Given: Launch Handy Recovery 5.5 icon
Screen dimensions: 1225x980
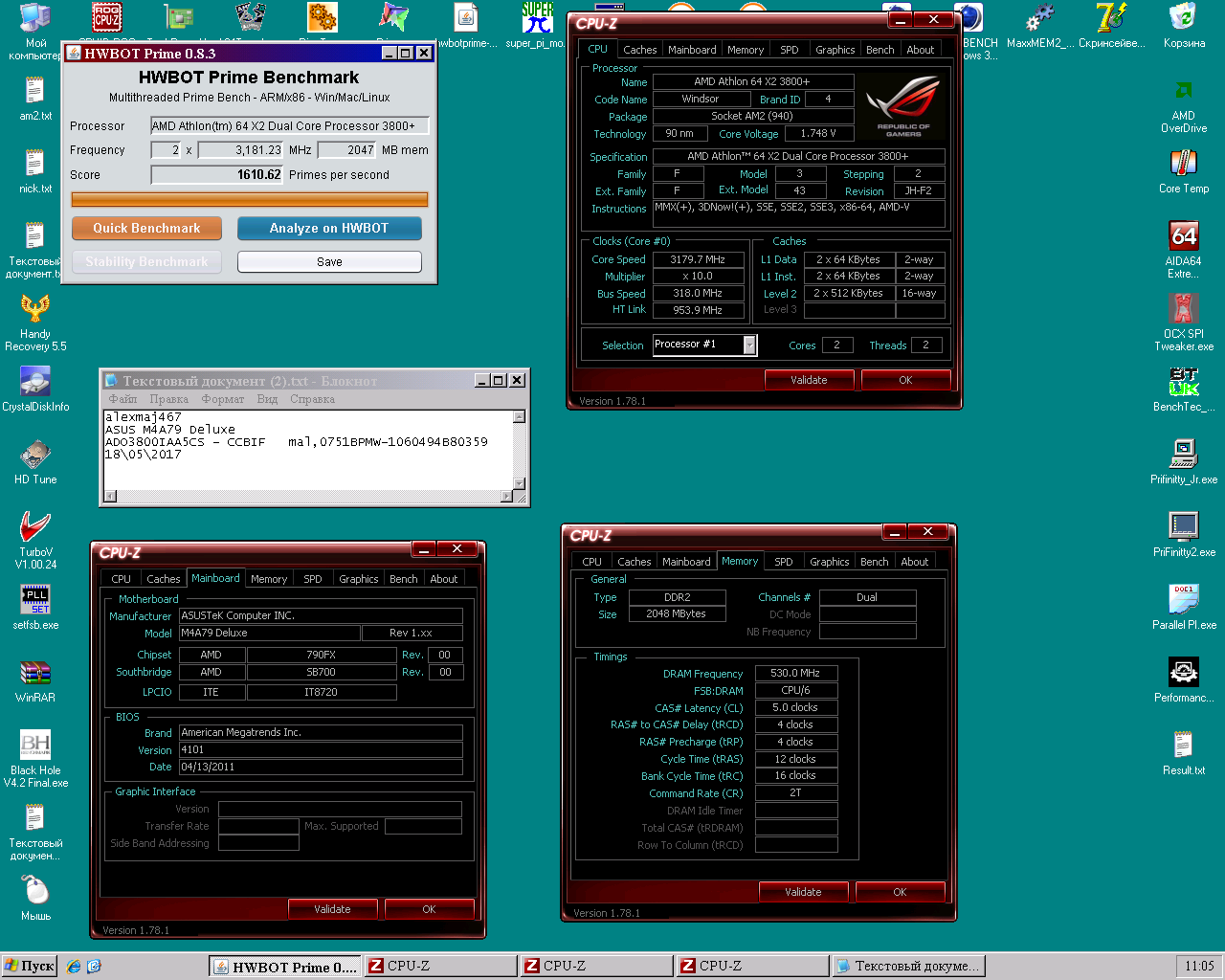Looking at the screenshot, I should (35, 323).
